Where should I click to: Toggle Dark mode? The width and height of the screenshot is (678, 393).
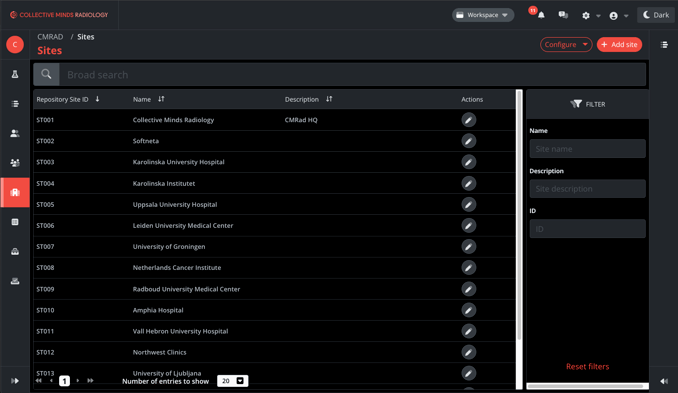coord(656,15)
